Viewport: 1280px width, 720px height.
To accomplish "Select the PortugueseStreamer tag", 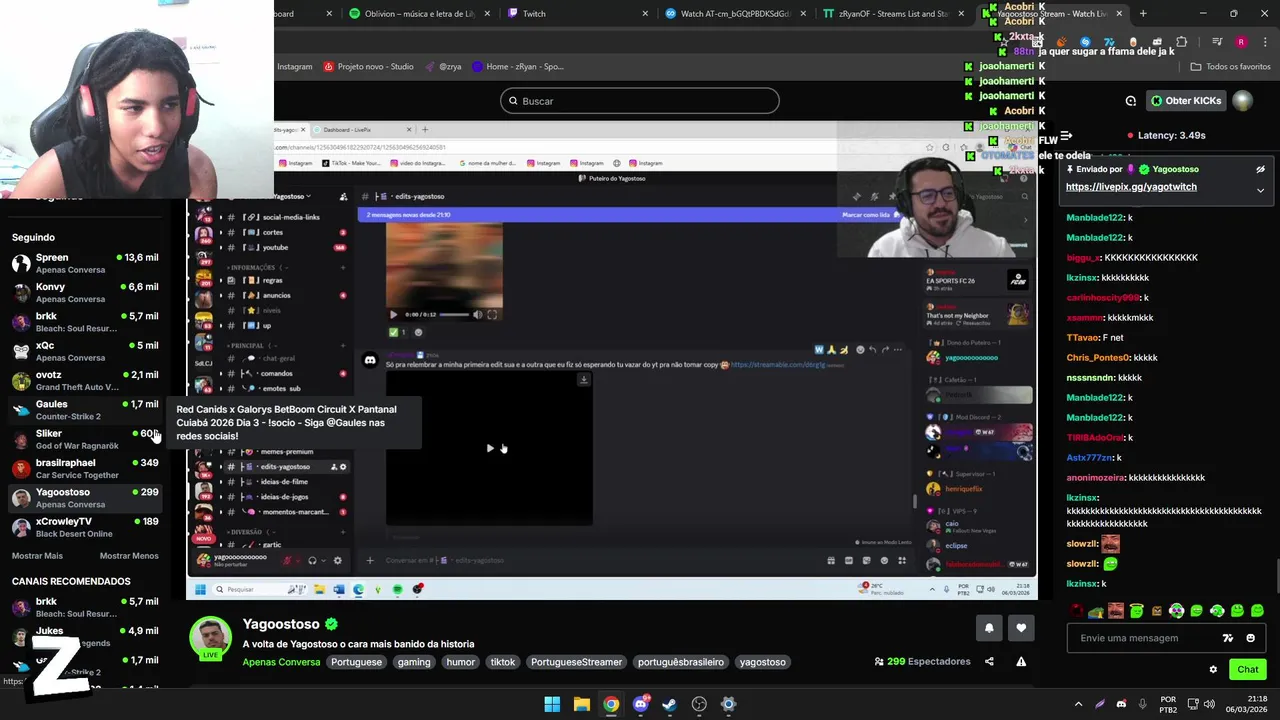I will click(x=576, y=662).
